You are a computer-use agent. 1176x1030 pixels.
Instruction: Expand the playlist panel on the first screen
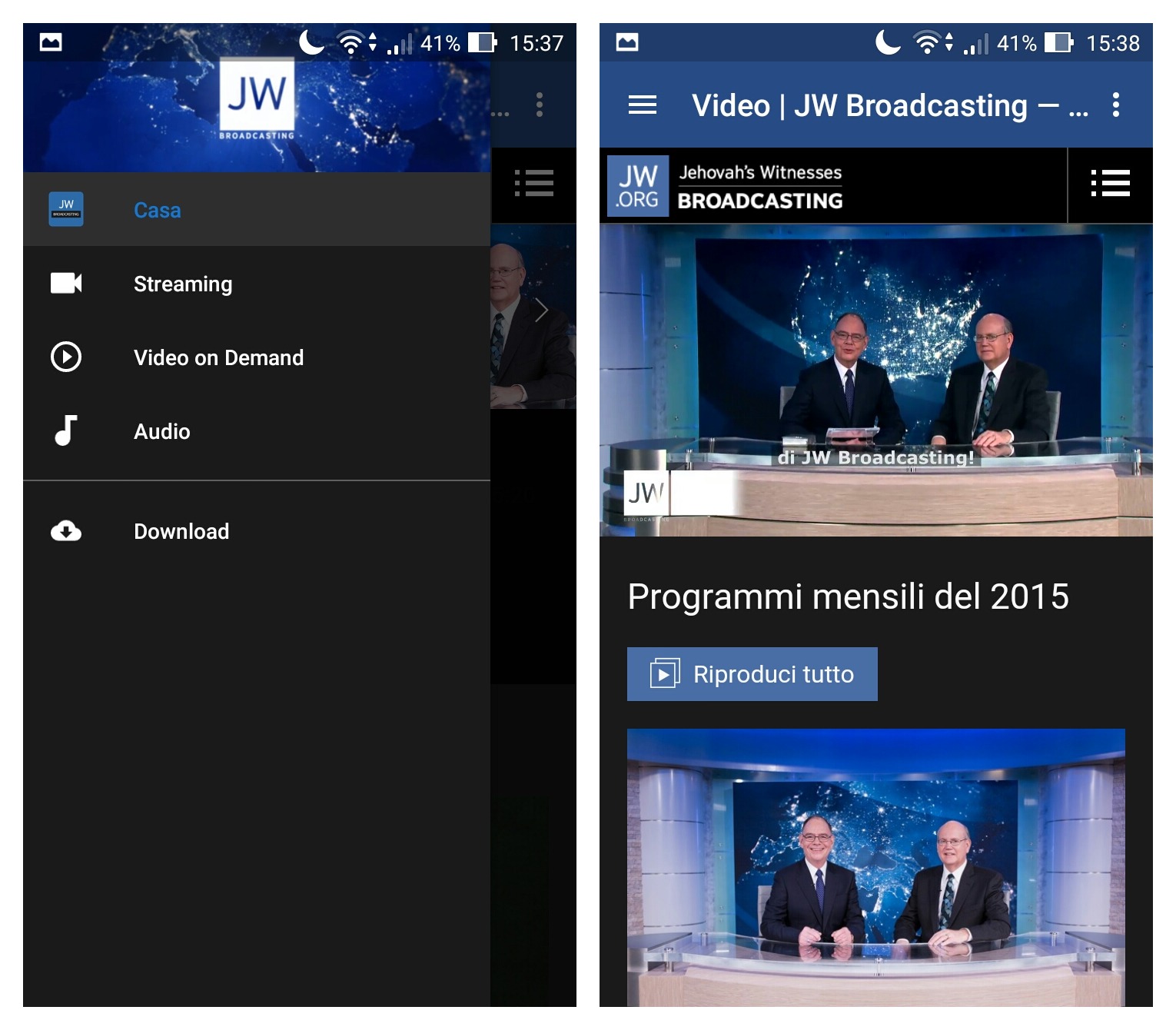pyautogui.click(x=536, y=184)
